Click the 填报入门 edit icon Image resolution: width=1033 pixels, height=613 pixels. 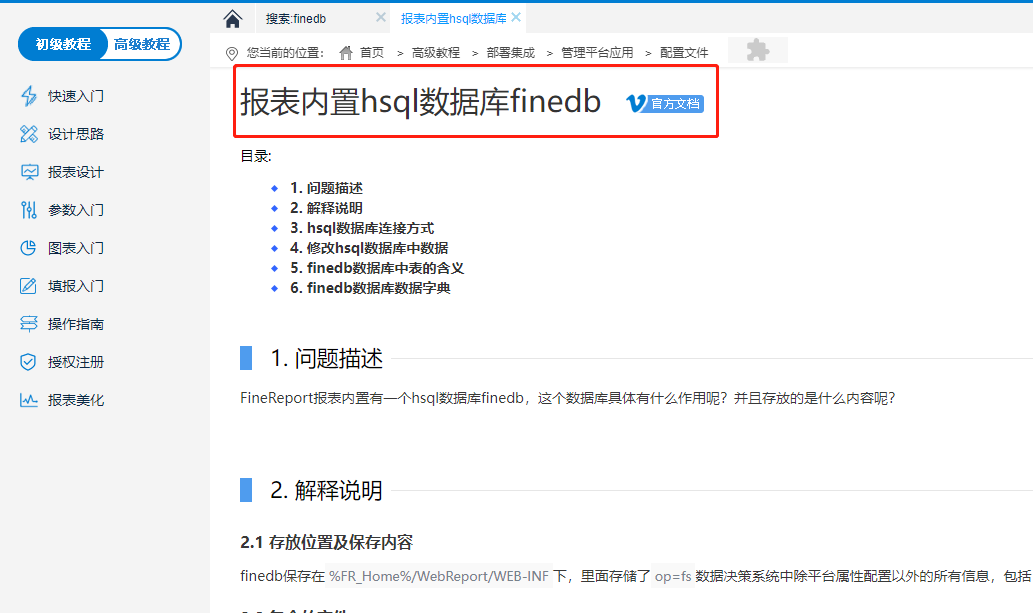tap(28, 286)
